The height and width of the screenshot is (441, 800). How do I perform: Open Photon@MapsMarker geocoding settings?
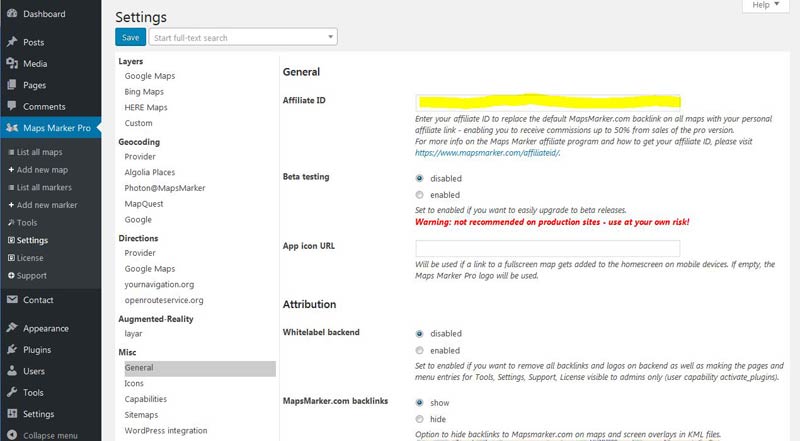coord(165,188)
